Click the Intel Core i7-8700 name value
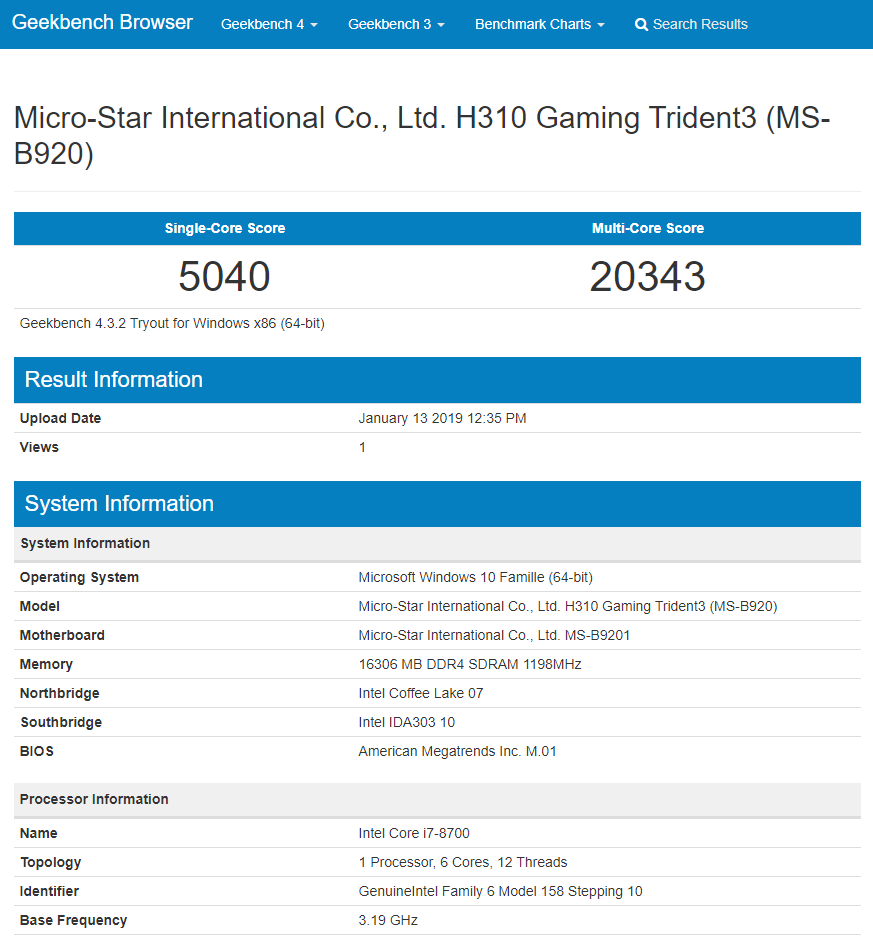Image resolution: width=873 pixels, height=937 pixels. click(x=414, y=833)
